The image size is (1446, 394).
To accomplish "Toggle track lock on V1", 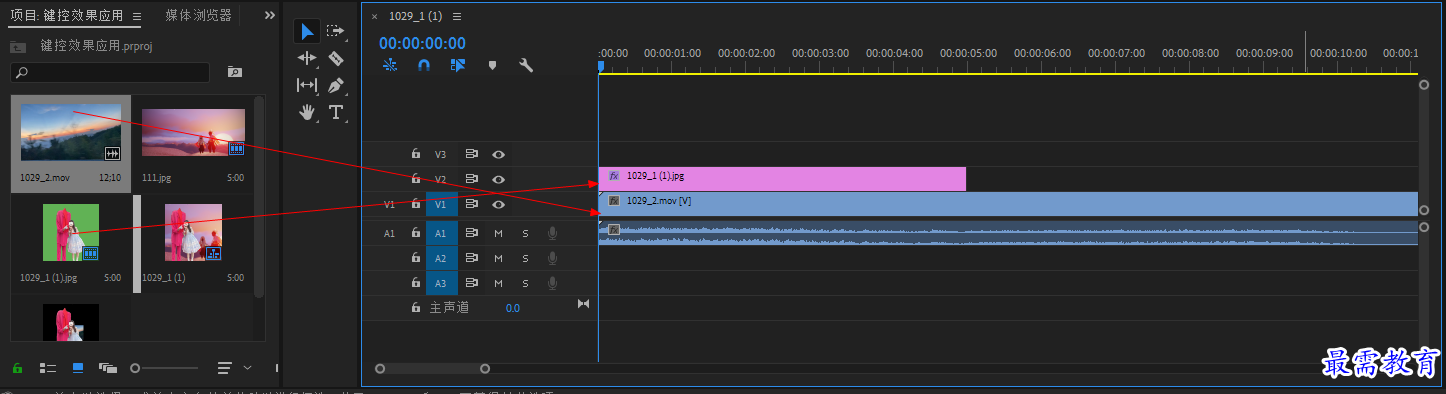I will (416, 204).
